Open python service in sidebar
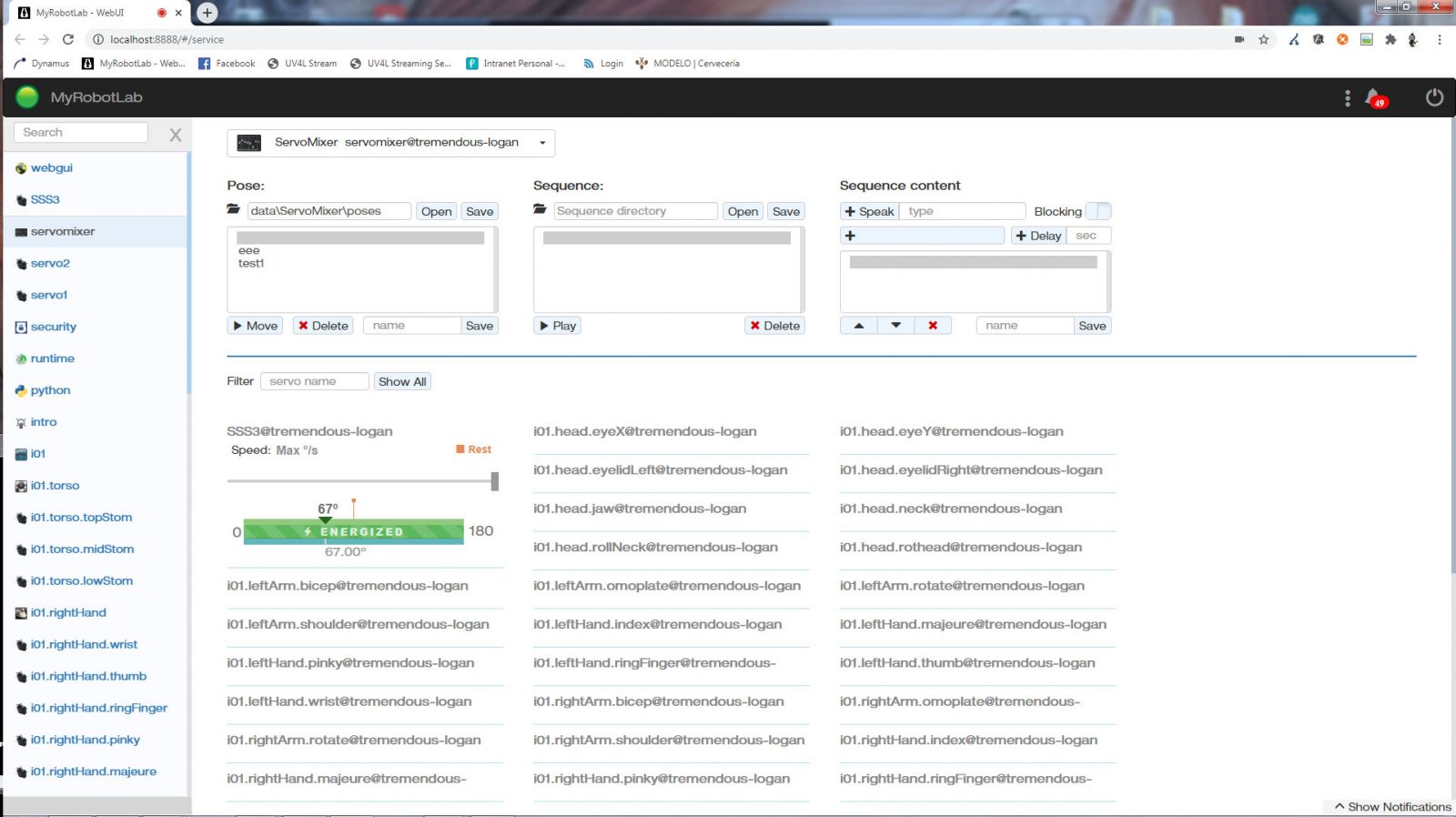The height and width of the screenshot is (817, 1456). coord(50,390)
